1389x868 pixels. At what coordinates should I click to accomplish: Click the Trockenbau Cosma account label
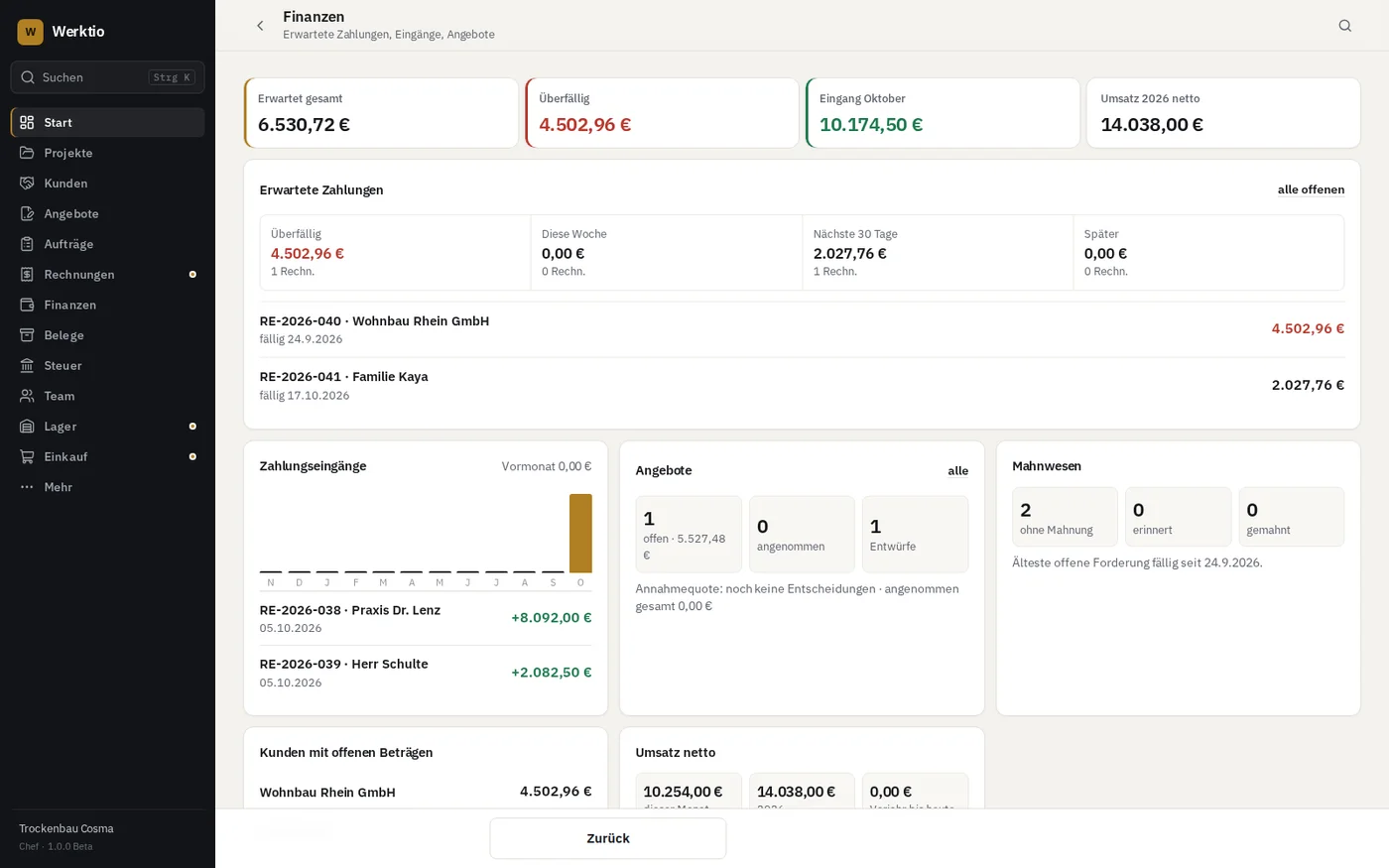(x=66, y=828)
